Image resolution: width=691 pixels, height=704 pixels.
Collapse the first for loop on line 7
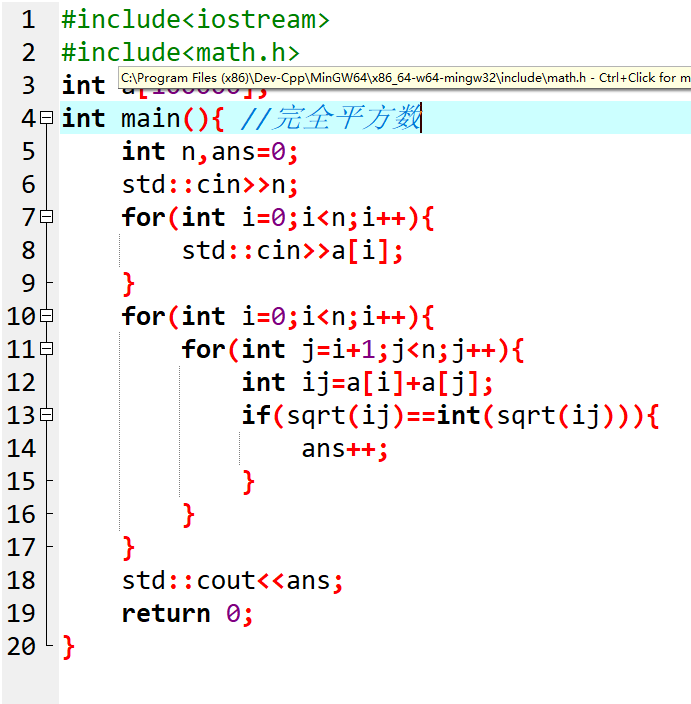pyautogui.click(x=46, y=218)
